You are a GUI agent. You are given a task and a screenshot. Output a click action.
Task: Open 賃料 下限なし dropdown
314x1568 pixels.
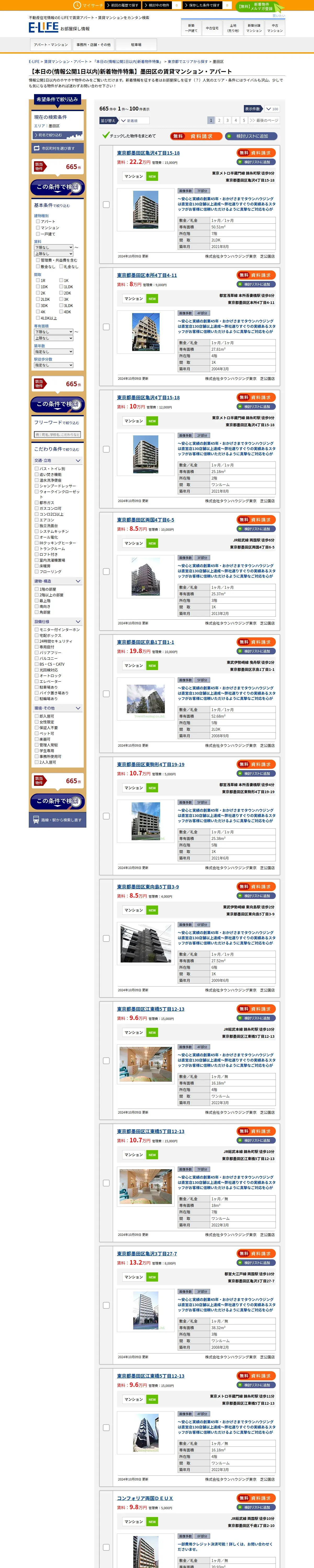click(x=54, y=247)
